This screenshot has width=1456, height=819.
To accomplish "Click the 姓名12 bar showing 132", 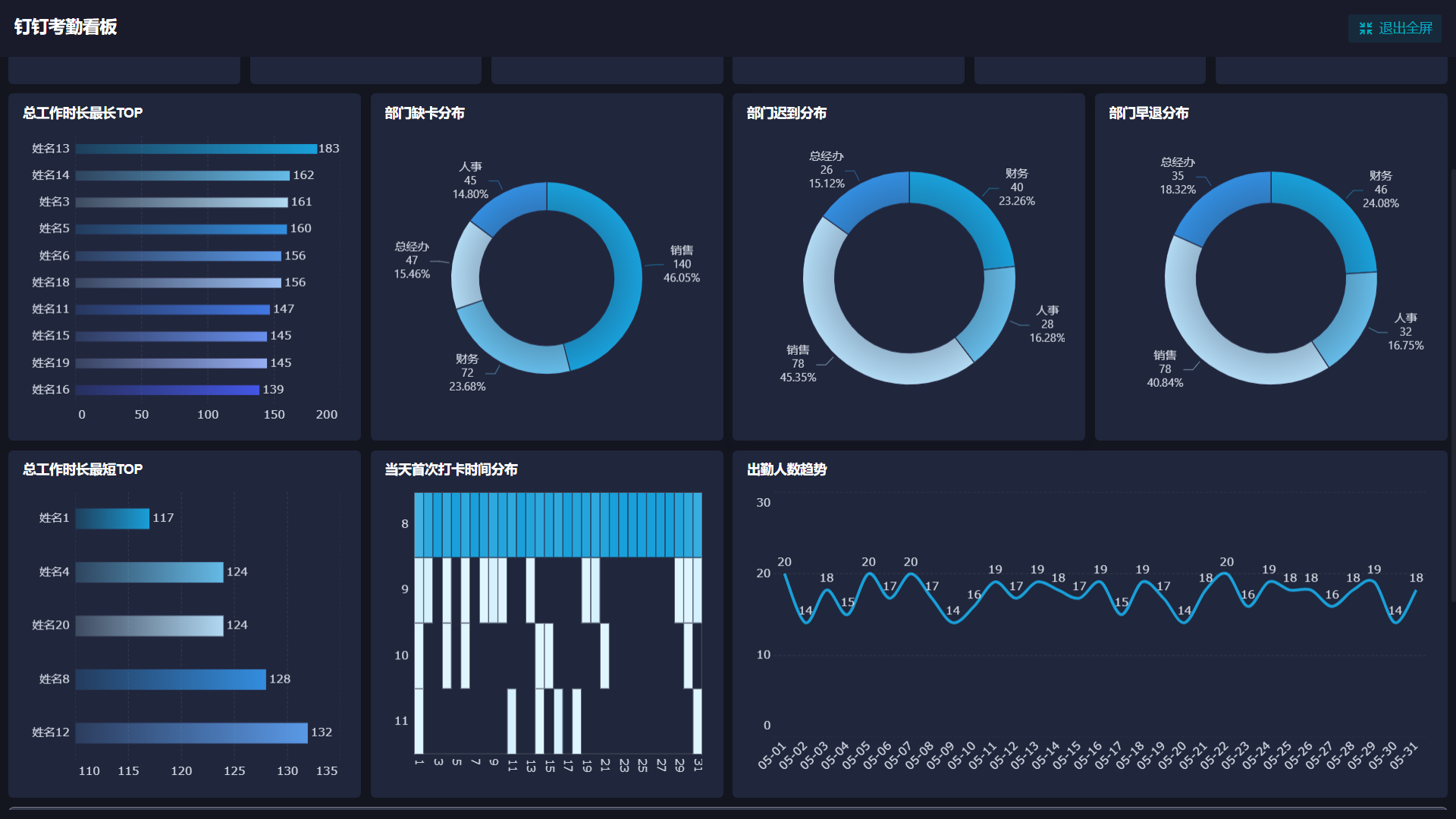I will tap(192, 733).
